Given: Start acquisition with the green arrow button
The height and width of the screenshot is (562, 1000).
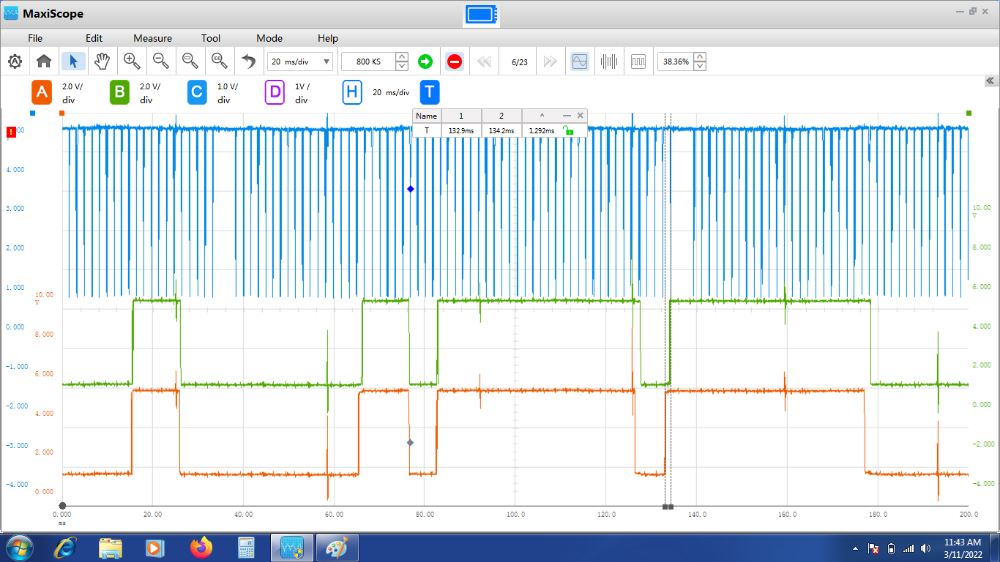Looking at the screenshot, I should [x=425, y=61].
